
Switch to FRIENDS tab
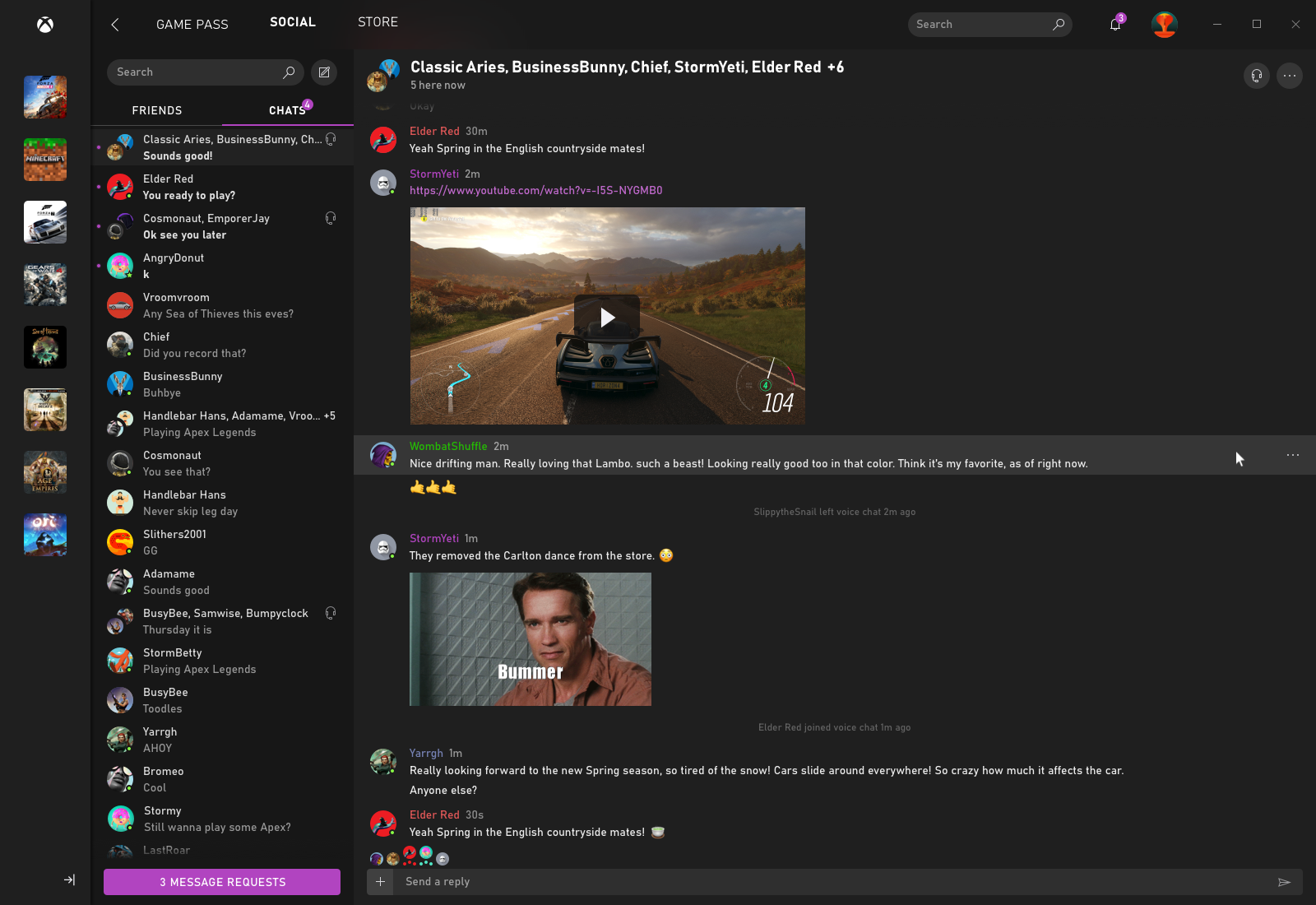[x=157, y=110]
